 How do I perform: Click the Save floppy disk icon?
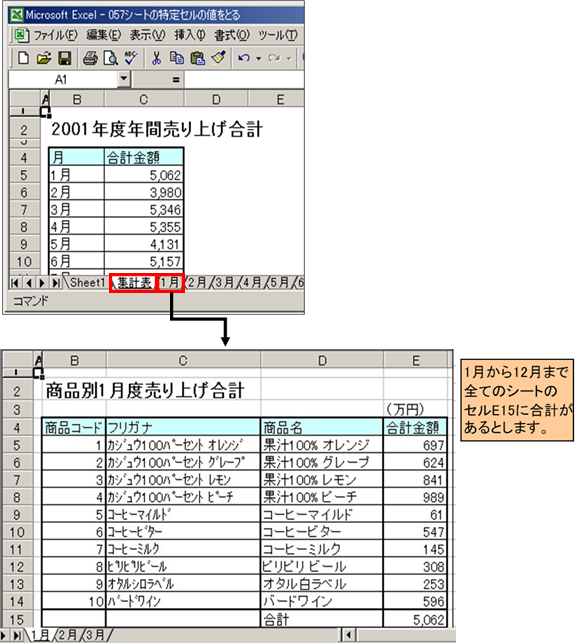click(x=65, y=58)
